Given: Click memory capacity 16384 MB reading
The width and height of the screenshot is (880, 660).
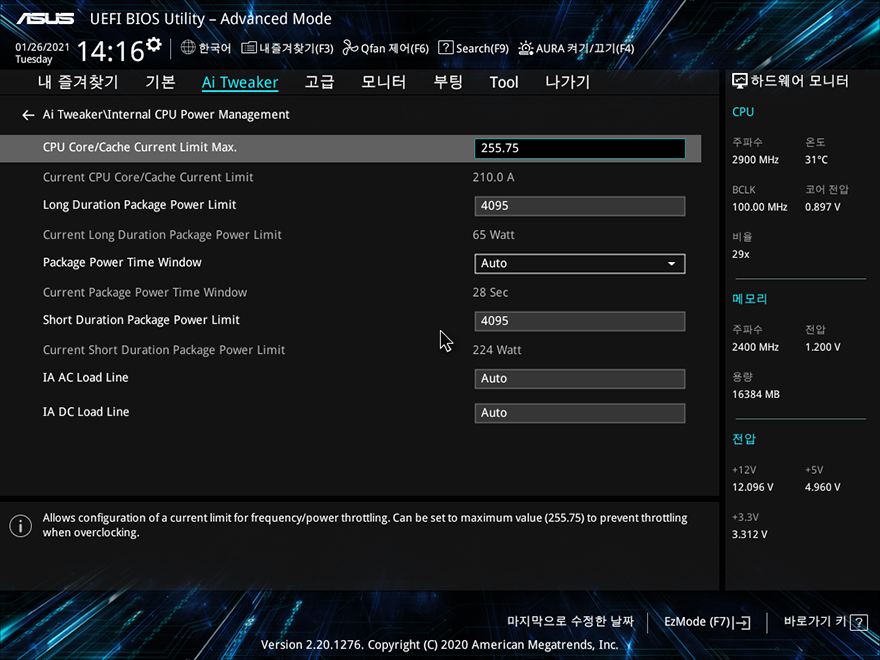Looking at the screenshot, I should coord(755,395).
